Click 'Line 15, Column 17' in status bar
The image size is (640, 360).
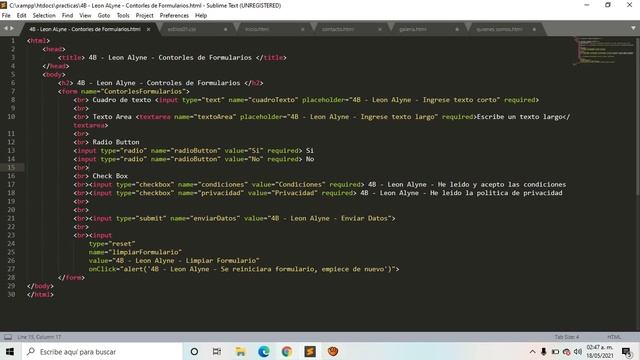39,337
